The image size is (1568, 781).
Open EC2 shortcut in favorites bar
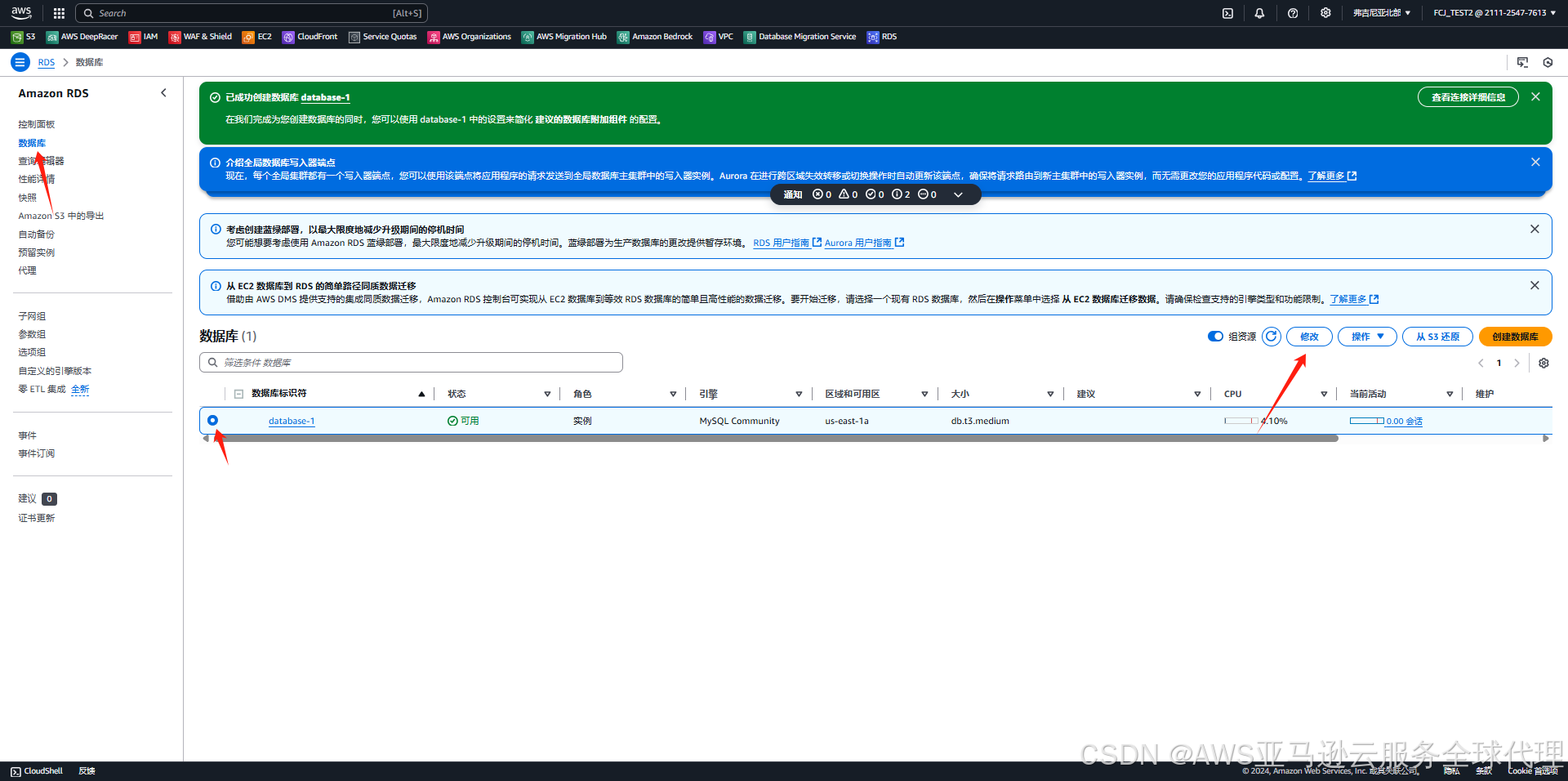coord(257,37)
